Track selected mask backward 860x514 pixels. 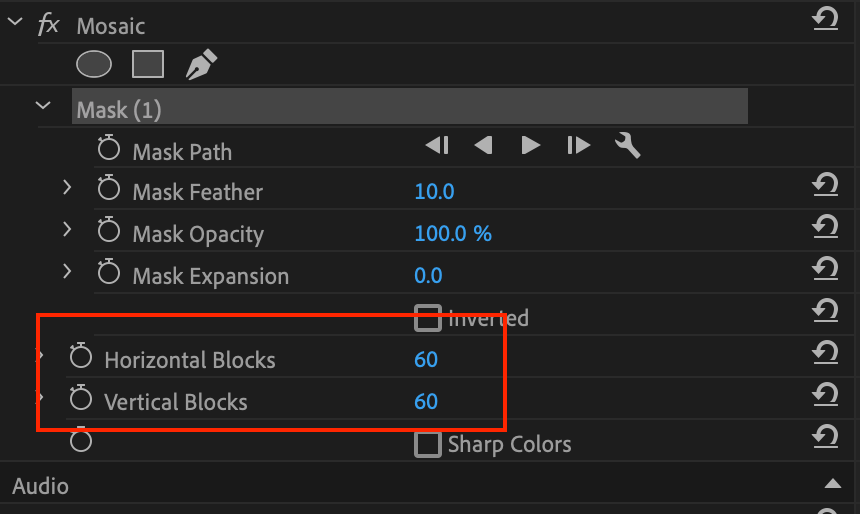(x=484, y=146)
